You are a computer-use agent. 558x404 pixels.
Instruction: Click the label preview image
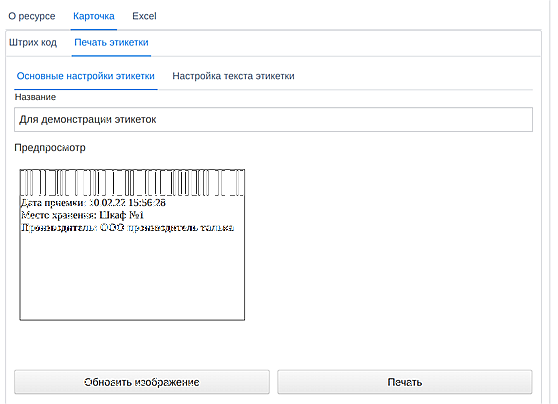[132, 245]
